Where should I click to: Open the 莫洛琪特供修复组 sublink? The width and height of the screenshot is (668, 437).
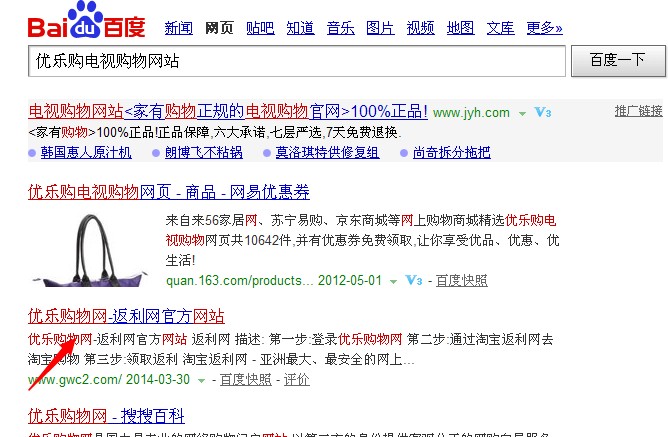[327, 152]
